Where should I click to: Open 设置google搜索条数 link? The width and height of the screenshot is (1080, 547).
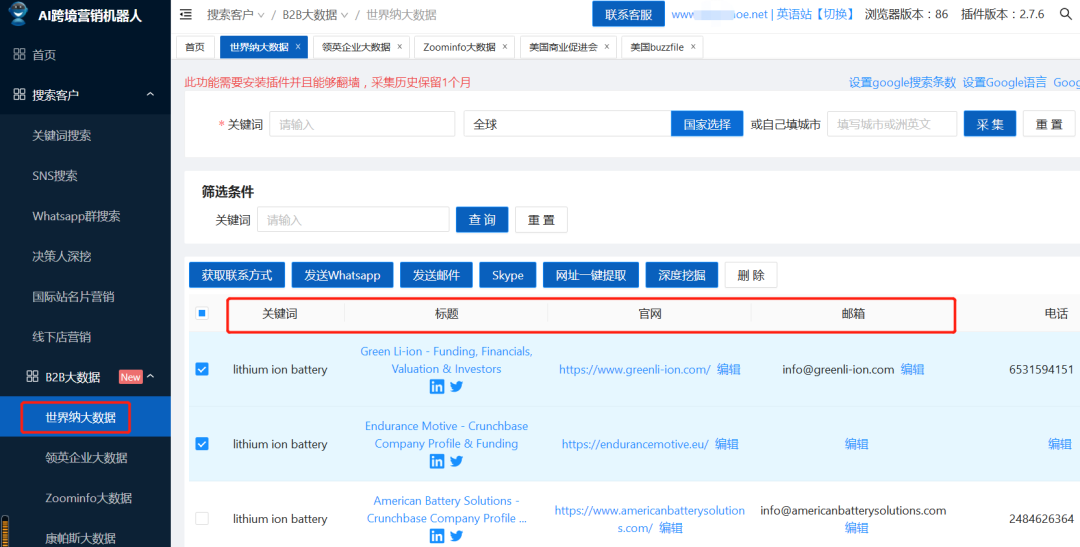click(x=902, y=83)
